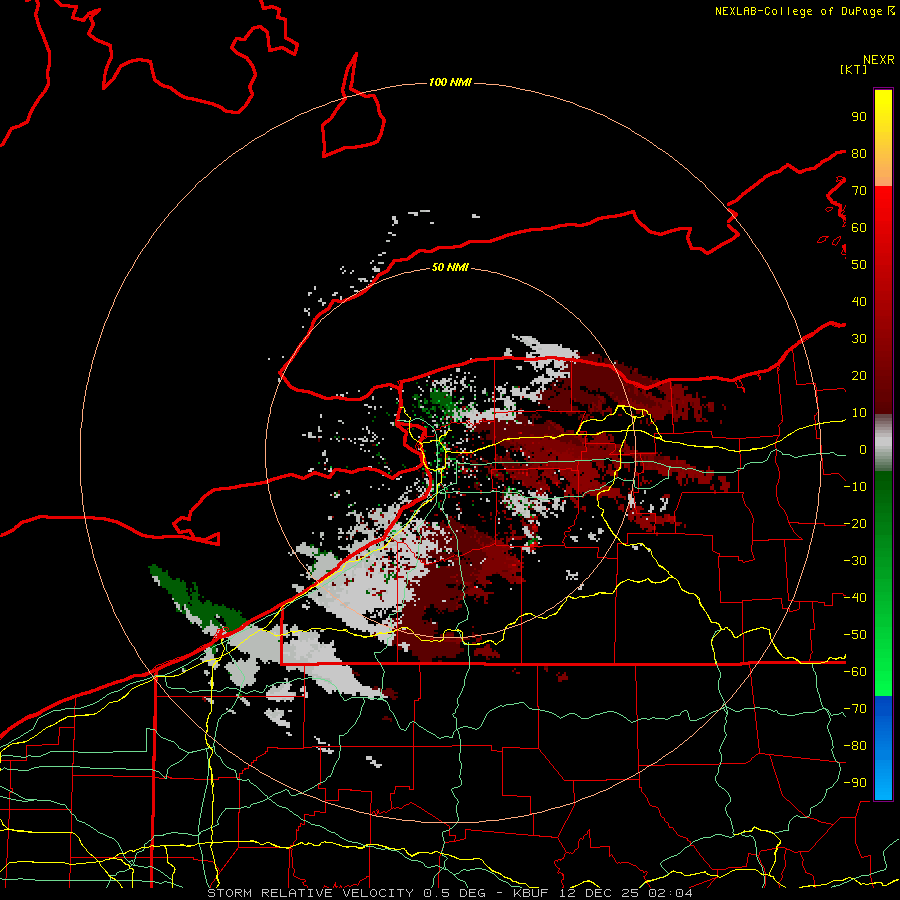900x900 pixels.
Task: Select the -80 value on the velocity scale
Action: (x=856, y=746)
